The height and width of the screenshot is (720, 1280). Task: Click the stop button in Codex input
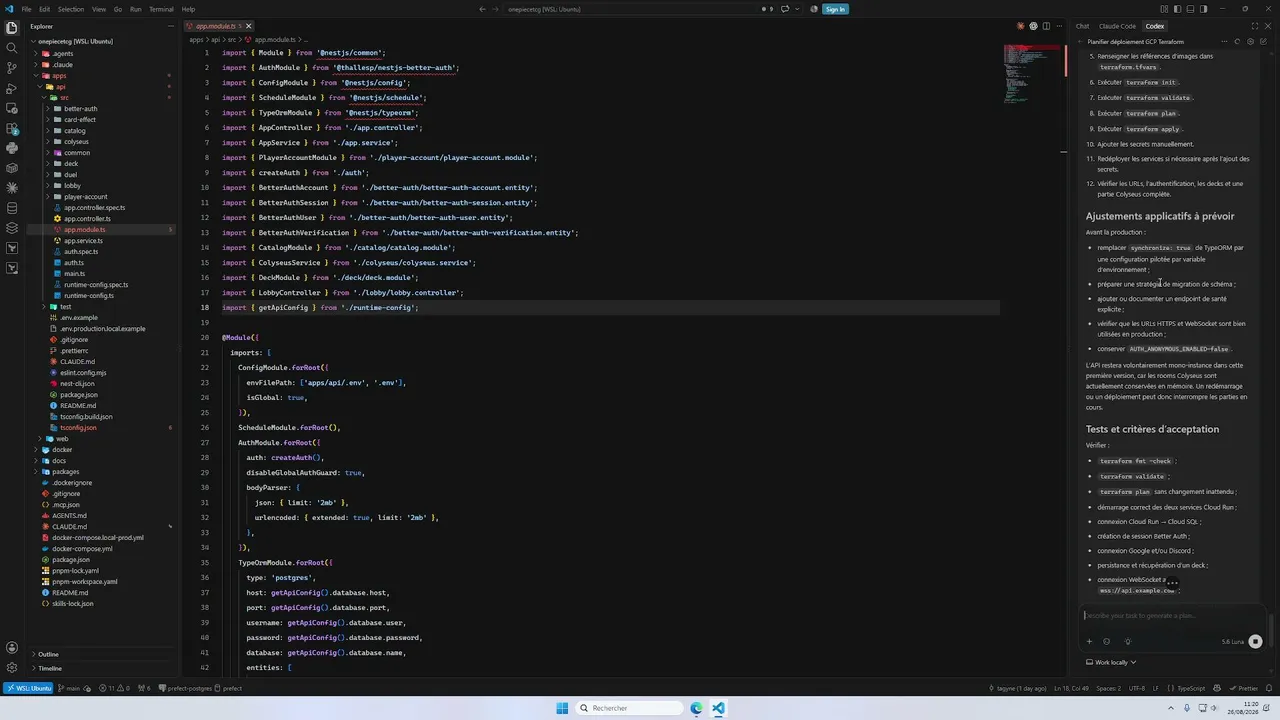click(1255, 642)
